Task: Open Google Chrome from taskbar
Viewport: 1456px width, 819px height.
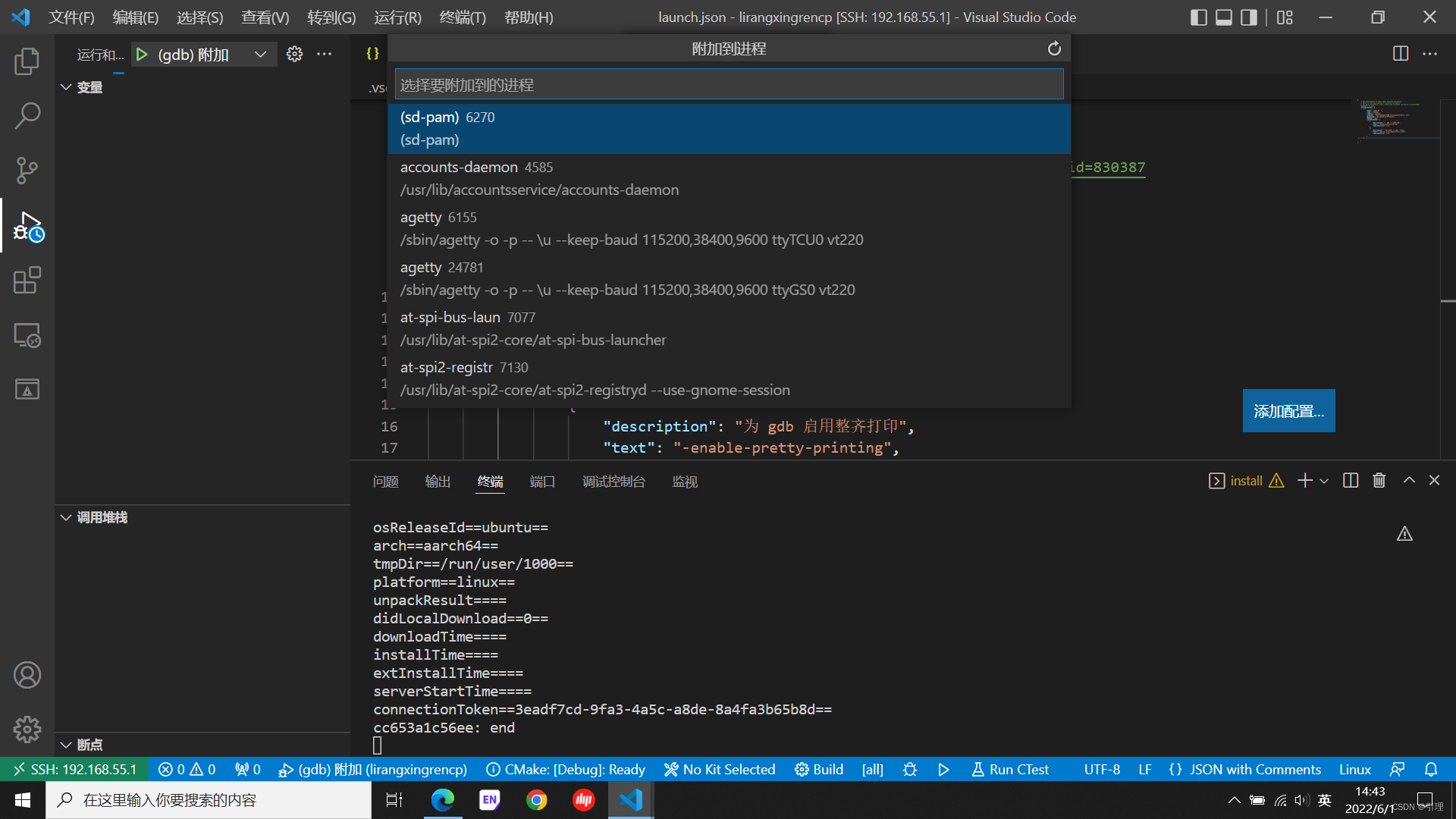Action: (x=537, y=800)
